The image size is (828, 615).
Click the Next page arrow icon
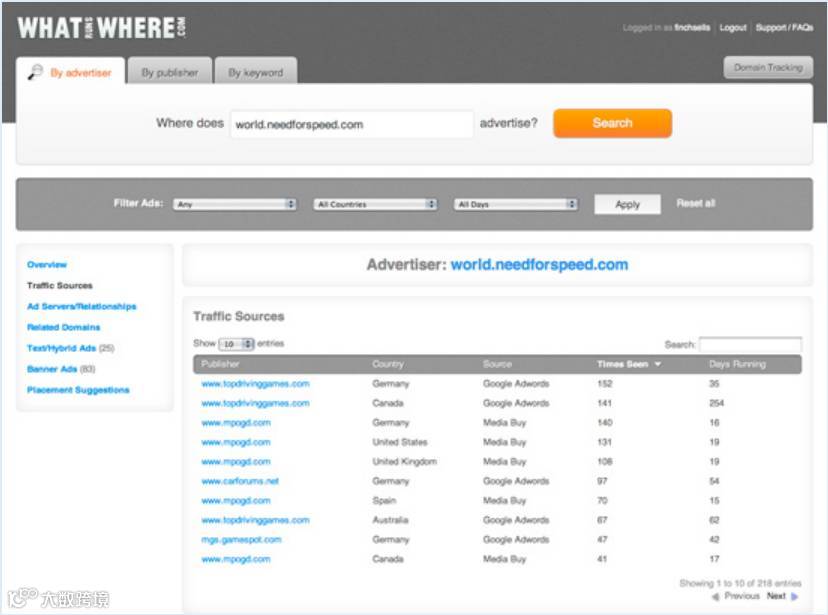(794, 597)
